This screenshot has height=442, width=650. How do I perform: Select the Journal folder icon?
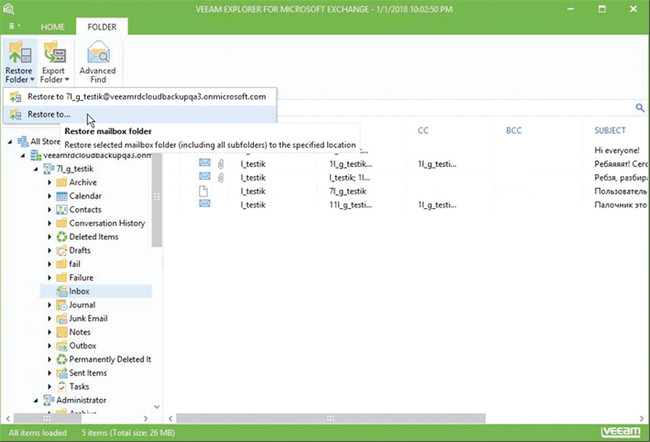[x=61, y=305]
